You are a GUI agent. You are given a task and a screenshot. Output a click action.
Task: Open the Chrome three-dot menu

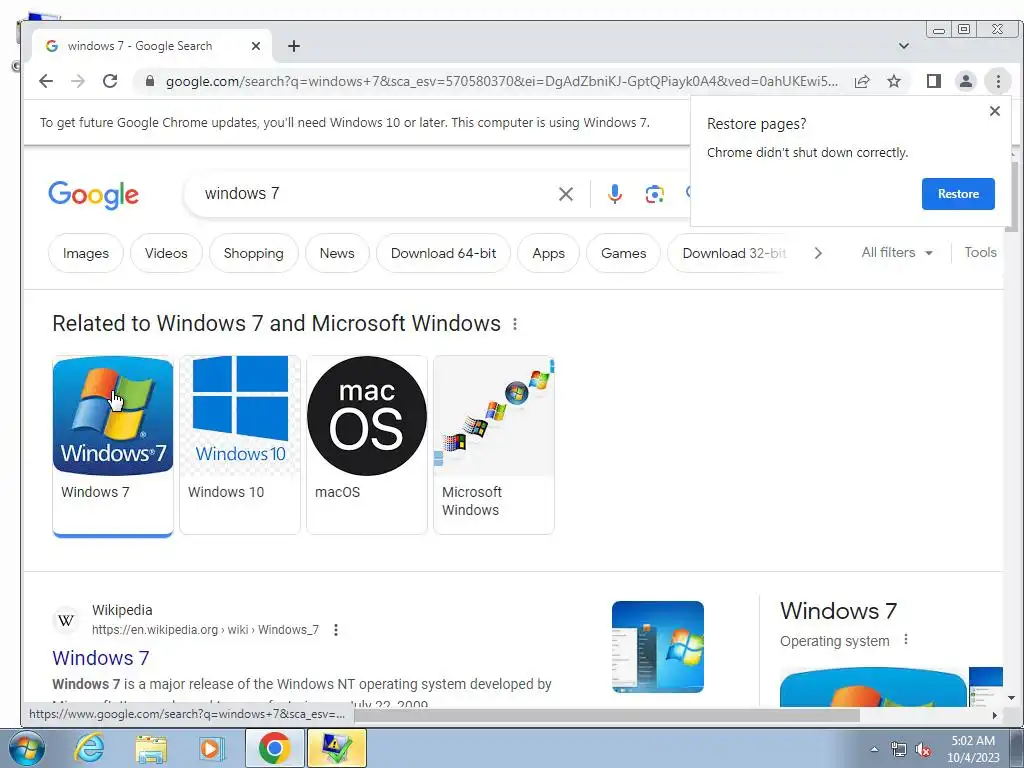pyautogui.click(x=998, y=81)
